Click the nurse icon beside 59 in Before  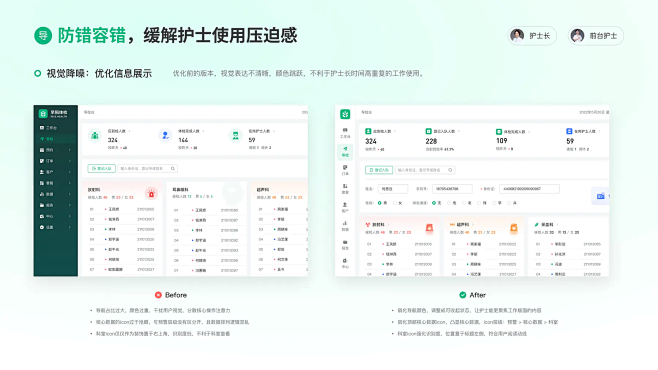click(x=235, y=135)
